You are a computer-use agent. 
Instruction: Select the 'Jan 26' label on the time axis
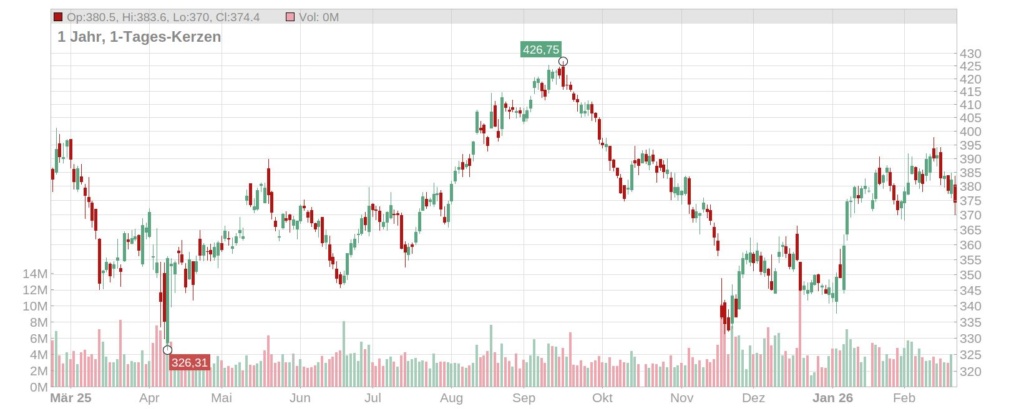832,398
